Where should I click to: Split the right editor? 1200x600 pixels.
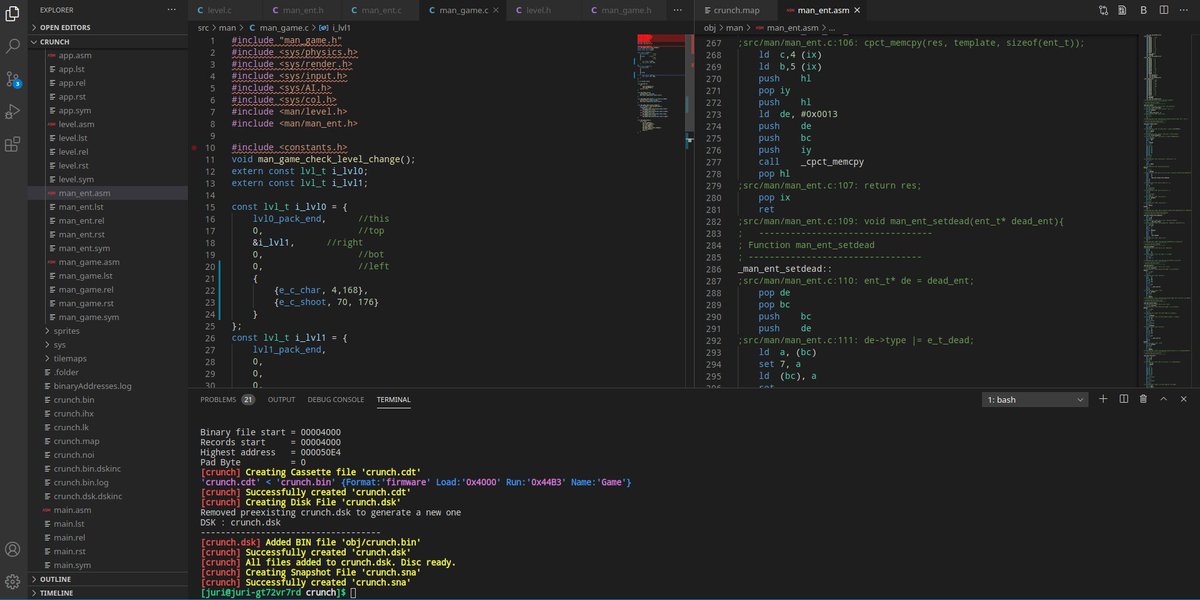[x=1163, y=10]
